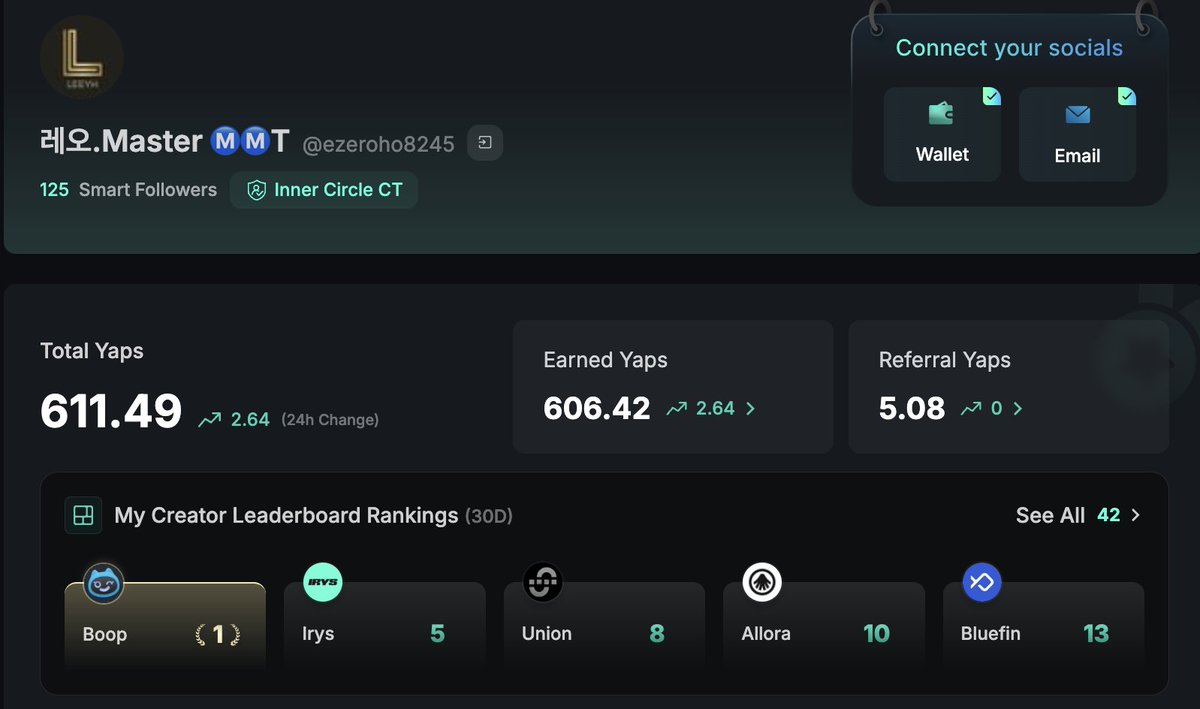1200x709 pixels.
Task: Click the 611.49 Total Yaps value
Action: [111, 411]
